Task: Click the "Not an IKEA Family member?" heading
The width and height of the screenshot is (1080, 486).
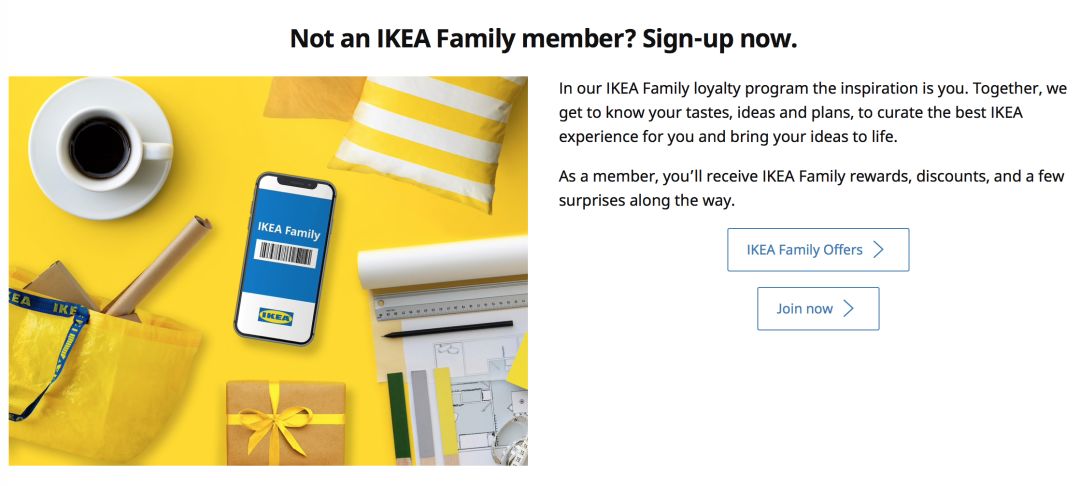Action: [543, 39]
